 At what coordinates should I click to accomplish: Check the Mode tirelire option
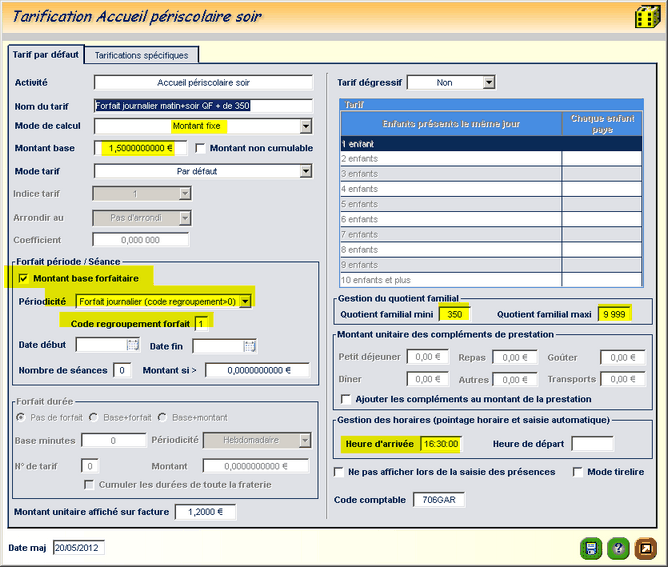[578, 472]
